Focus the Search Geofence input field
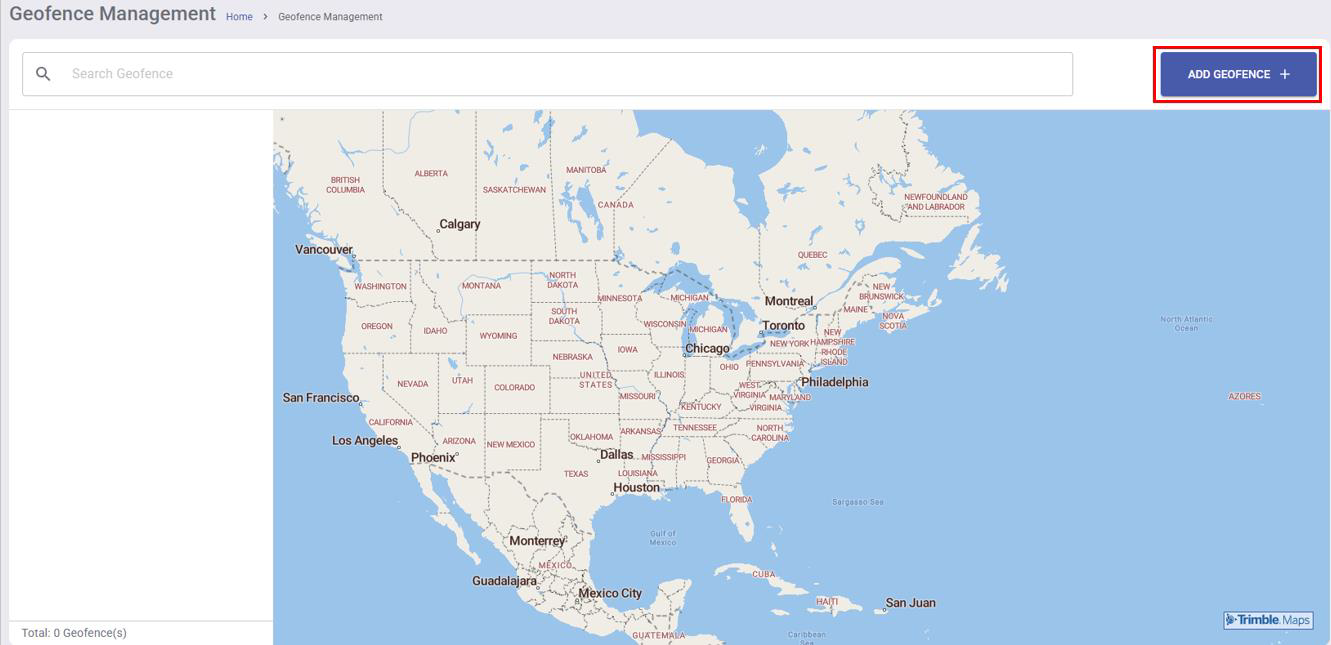Viewport: 1331px width, 645px height. click(560, 74)
